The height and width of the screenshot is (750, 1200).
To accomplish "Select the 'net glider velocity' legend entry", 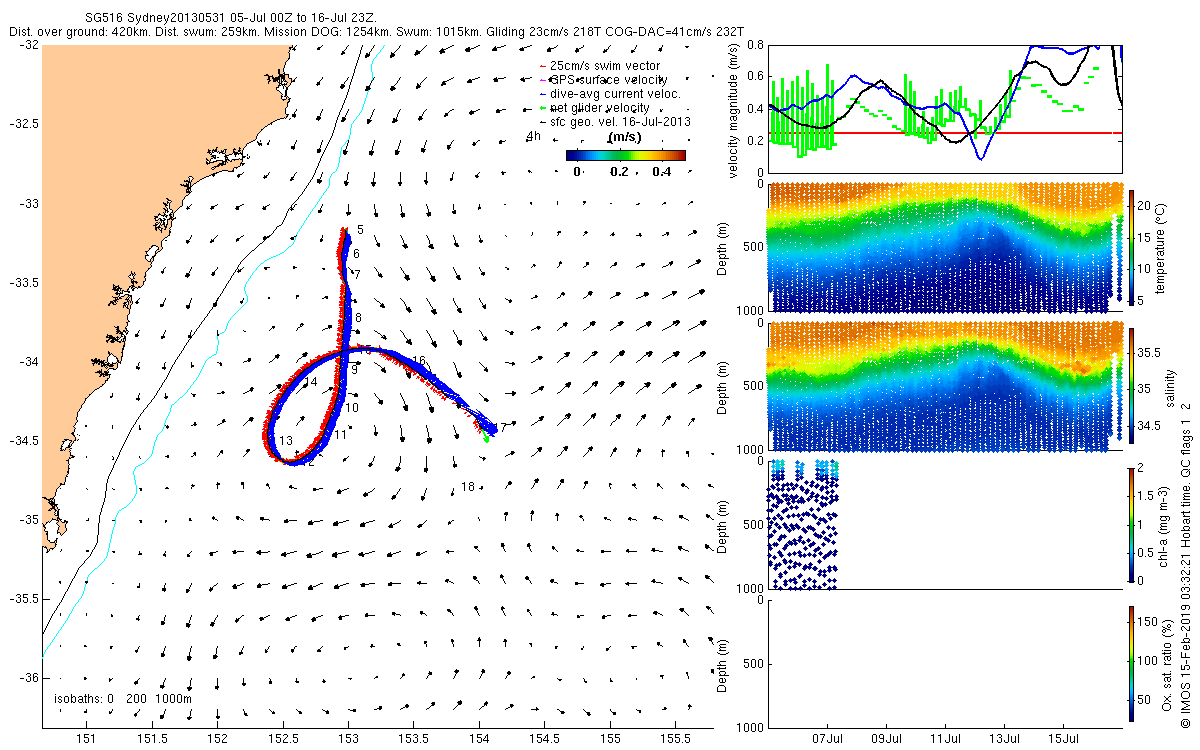I will click(594, 107).
